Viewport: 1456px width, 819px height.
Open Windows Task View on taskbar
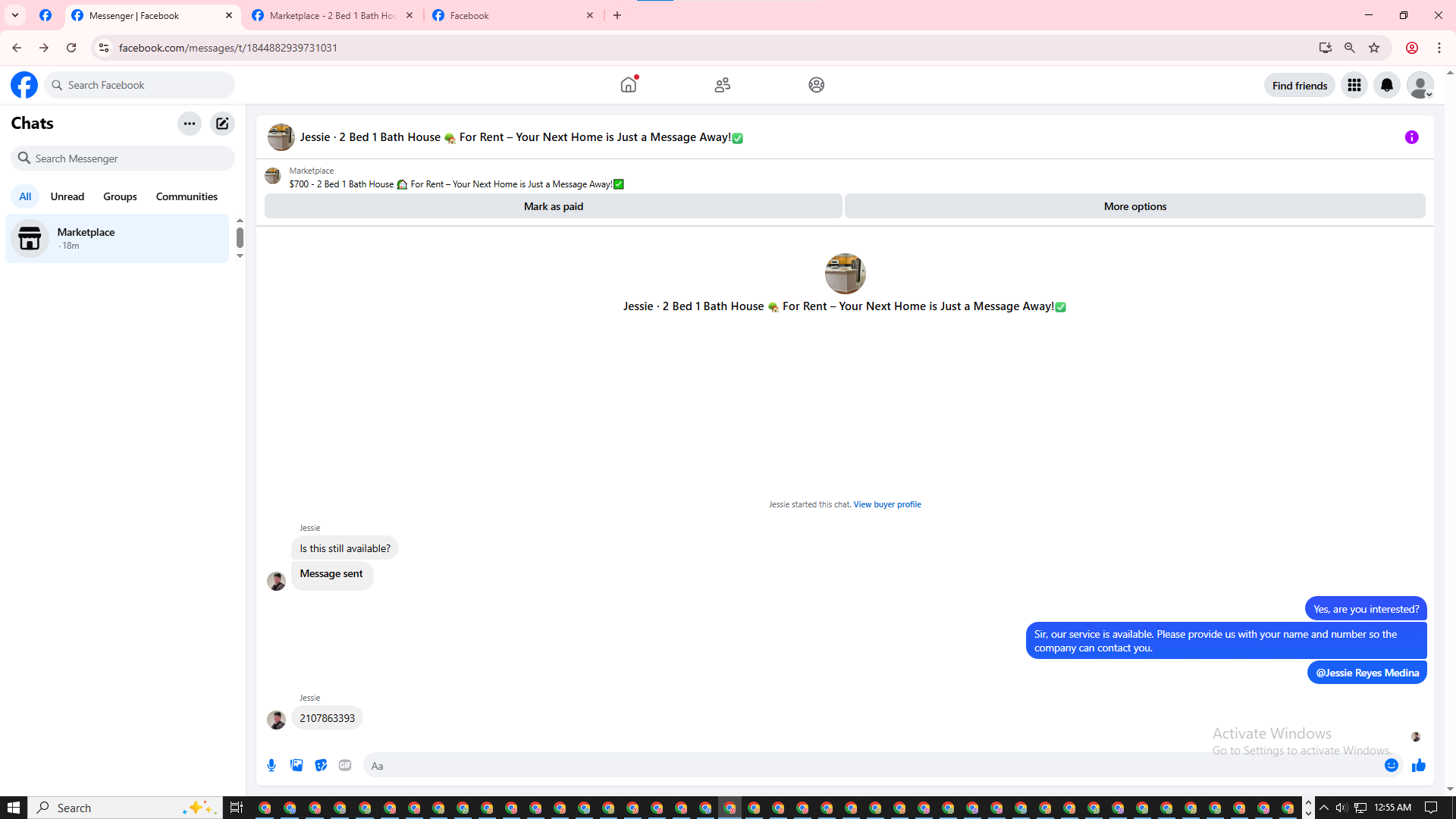[237, 808]
